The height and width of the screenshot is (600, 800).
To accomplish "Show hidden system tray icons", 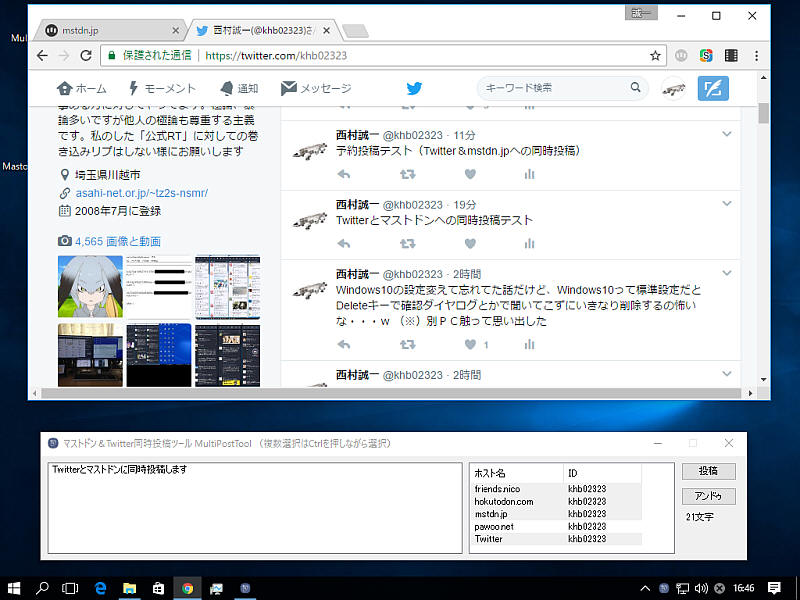I will tap(645, 588).
